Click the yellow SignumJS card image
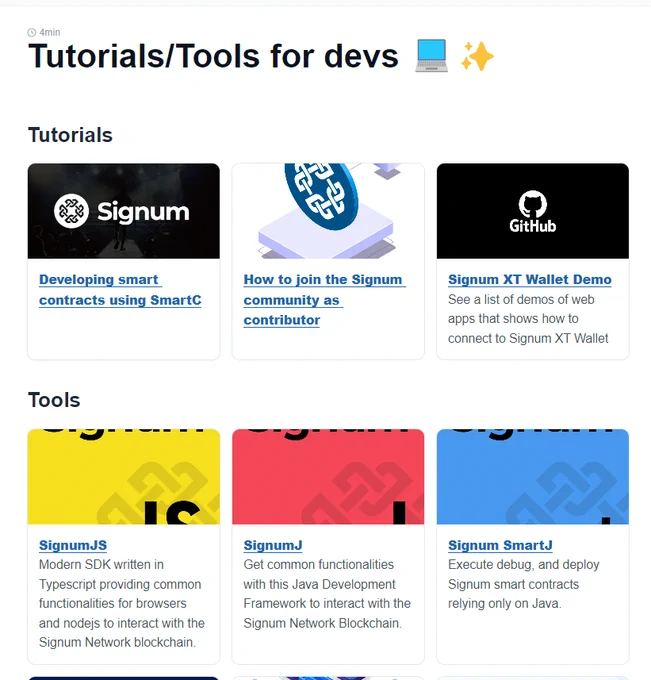The width and height of the screenshot is (651, 680). 124,477
